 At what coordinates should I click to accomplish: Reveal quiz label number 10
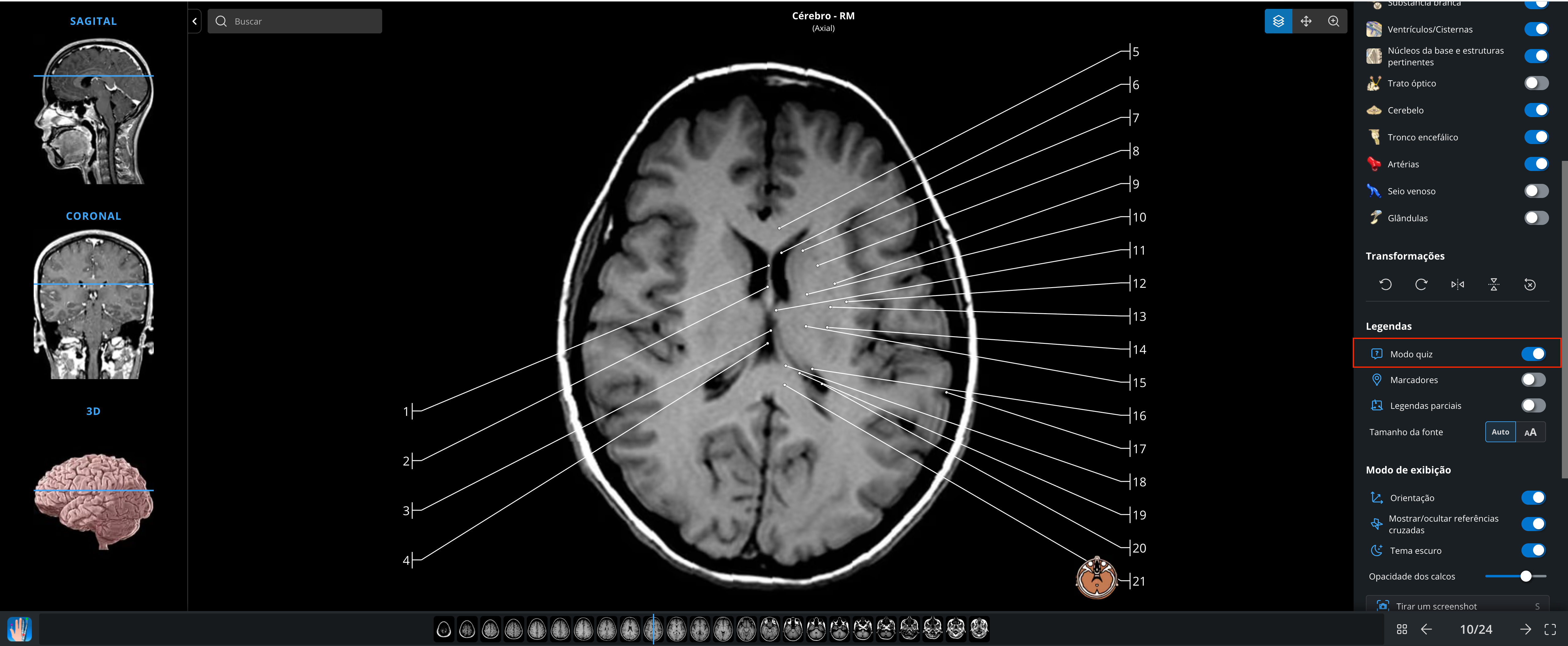1139,217
